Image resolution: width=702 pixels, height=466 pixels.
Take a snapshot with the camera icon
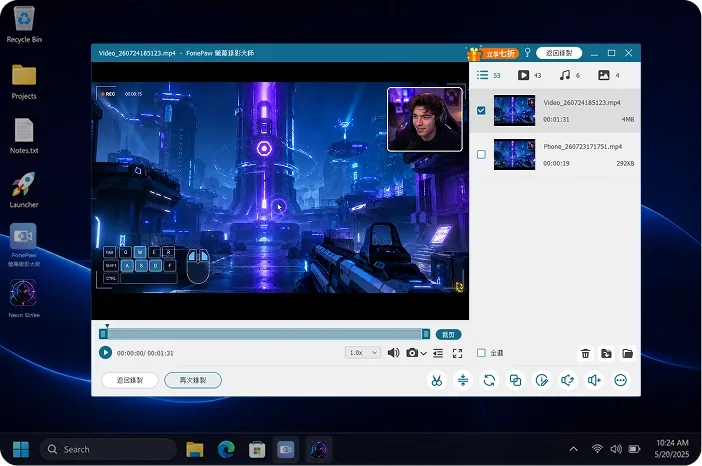click(x=412, y=353)
